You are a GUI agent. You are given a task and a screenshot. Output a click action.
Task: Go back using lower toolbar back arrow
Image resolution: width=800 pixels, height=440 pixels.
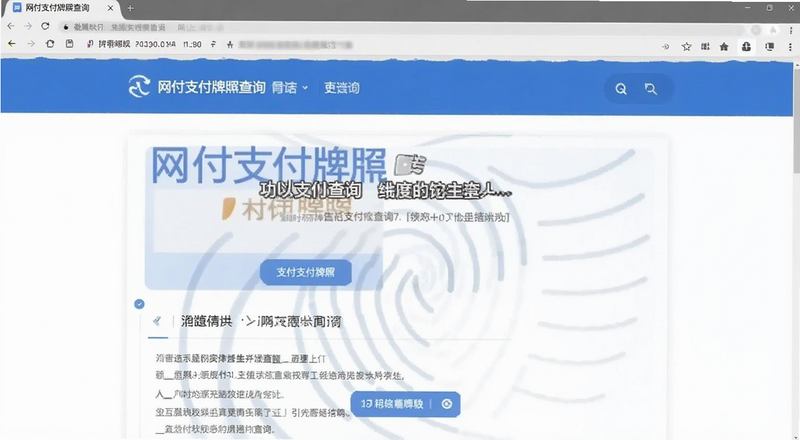click(x=12, y=44)
